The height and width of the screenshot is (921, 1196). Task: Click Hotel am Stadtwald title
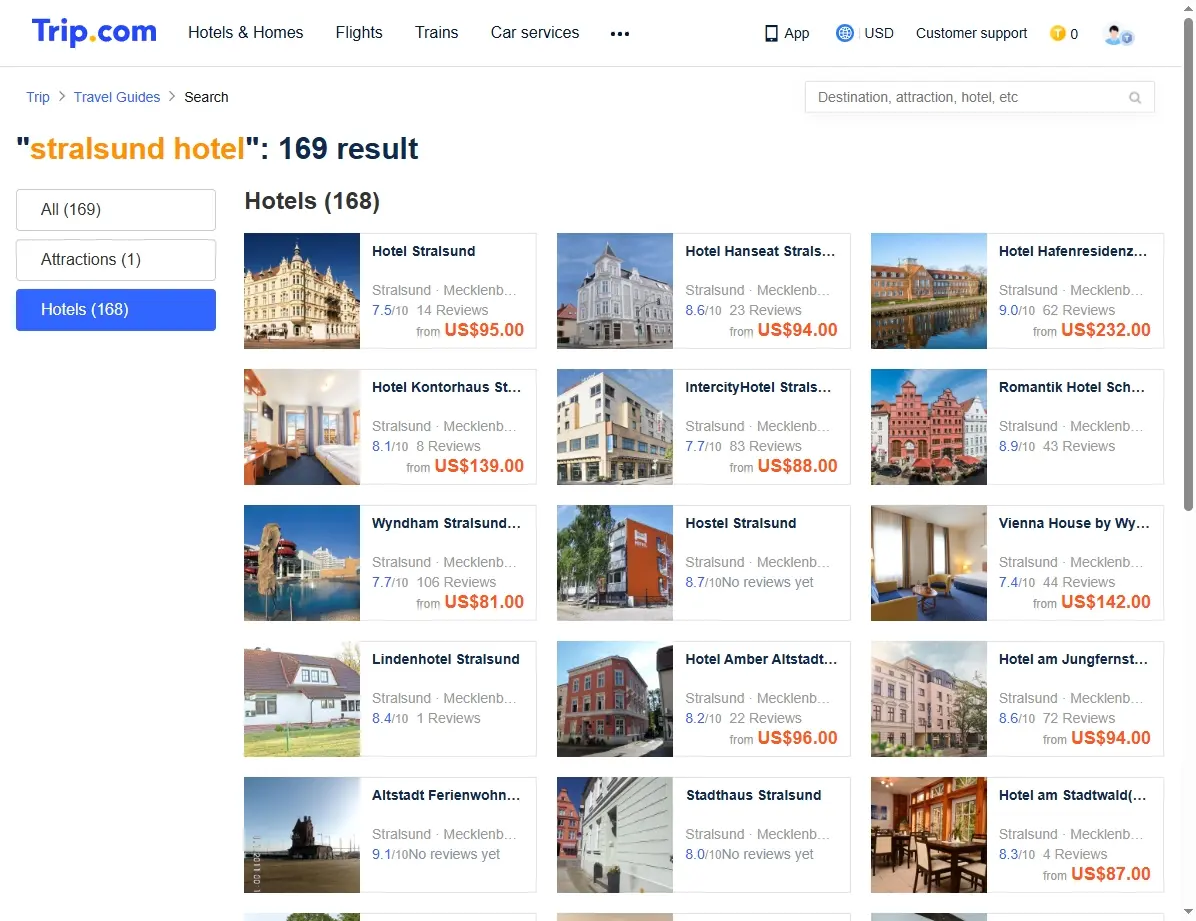tap(1072, 795)
